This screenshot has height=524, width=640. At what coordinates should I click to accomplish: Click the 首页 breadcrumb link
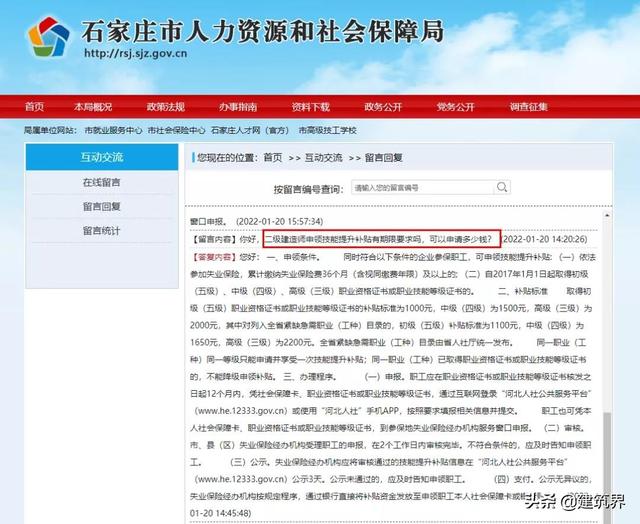pos(273,158)
